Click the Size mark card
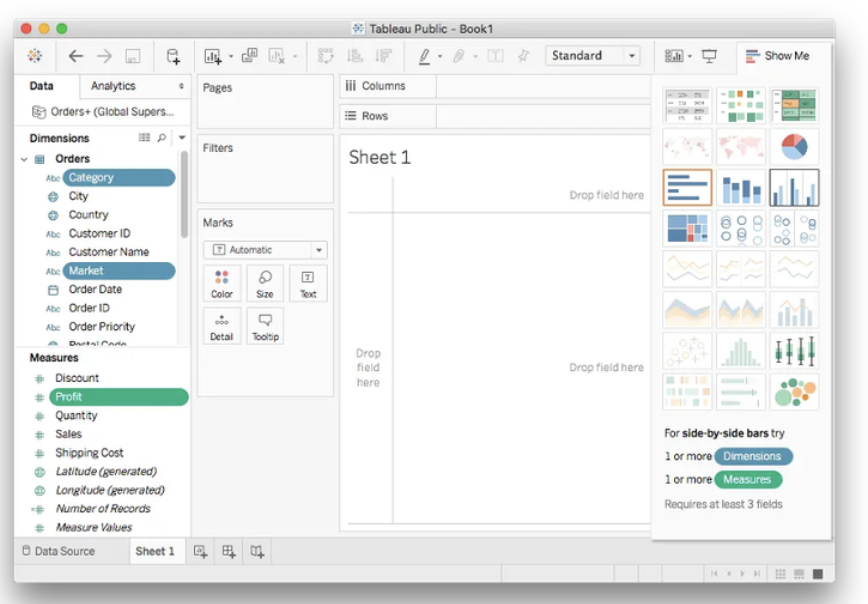This screenshot has height=604, width=868. pyautogui.click(x=265, y=284)
